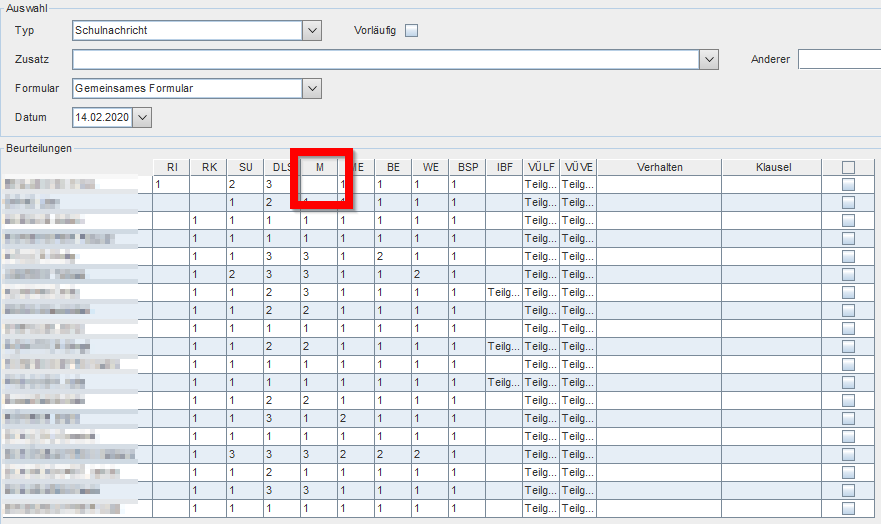Click the RI column header

(x=172, y=167)
